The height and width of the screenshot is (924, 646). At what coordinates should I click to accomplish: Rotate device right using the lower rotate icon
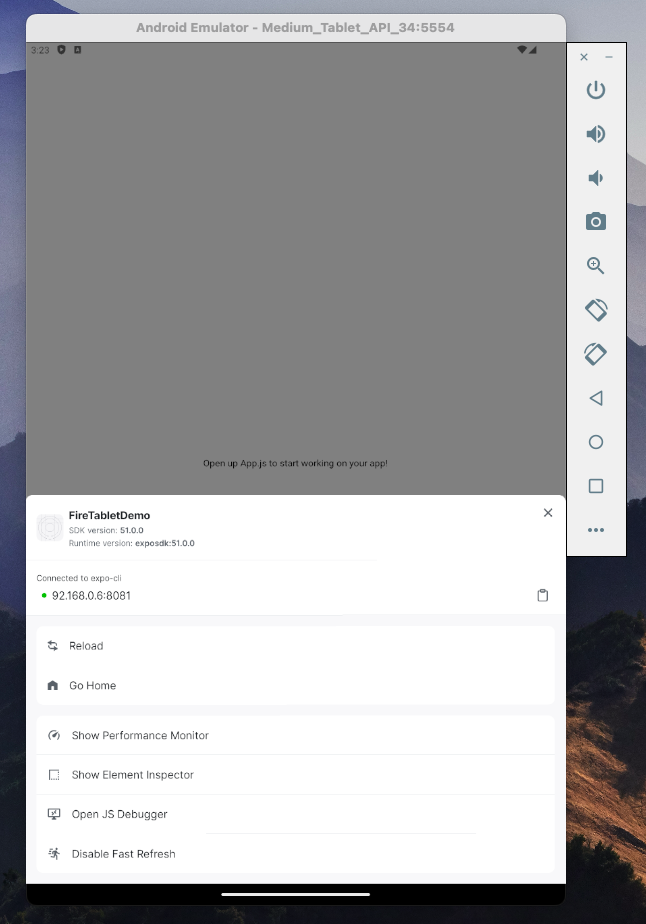click(596, 354)
